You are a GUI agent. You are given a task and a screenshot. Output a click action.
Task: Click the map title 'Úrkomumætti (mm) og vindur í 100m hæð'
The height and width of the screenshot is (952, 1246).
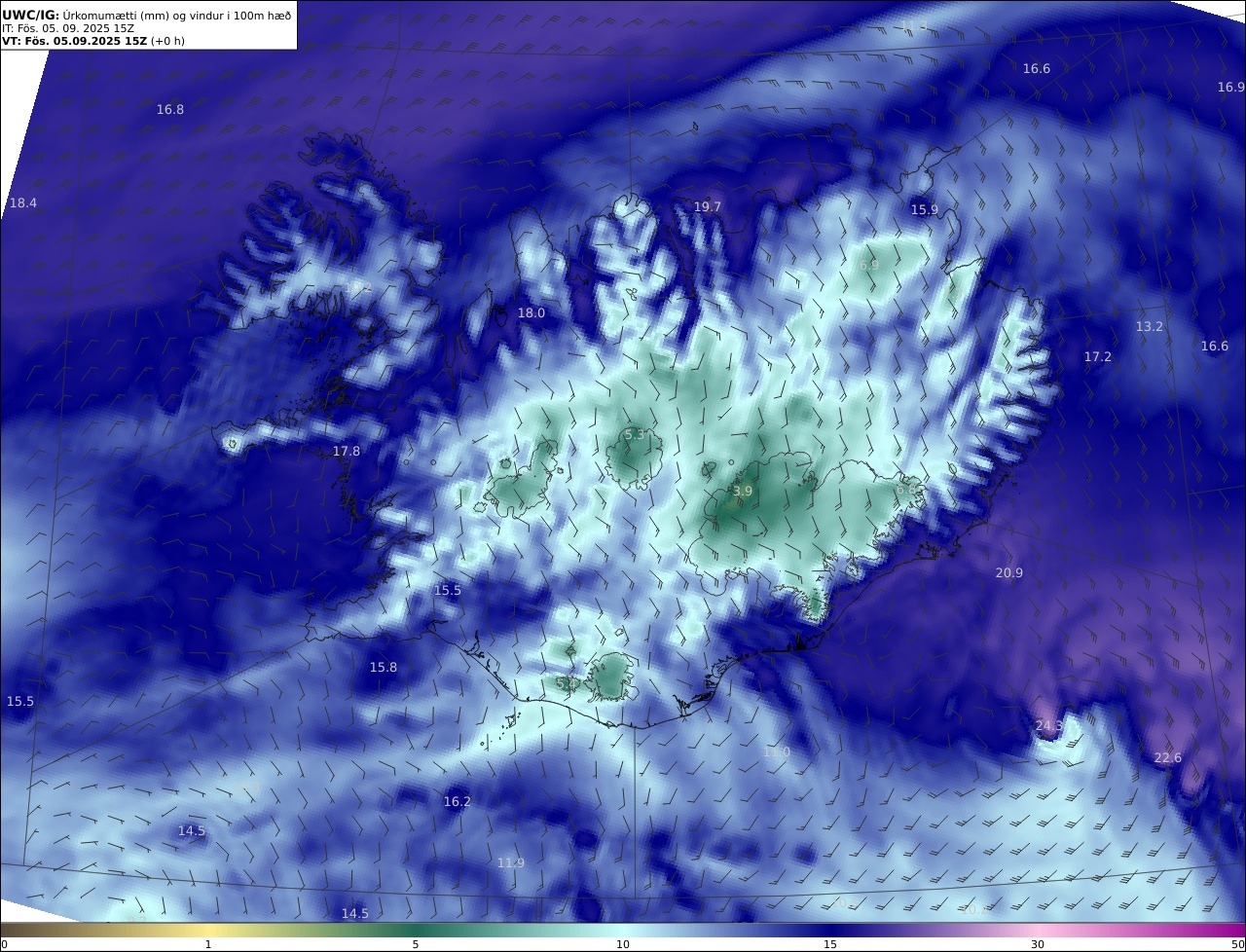(x=177, y=15)
